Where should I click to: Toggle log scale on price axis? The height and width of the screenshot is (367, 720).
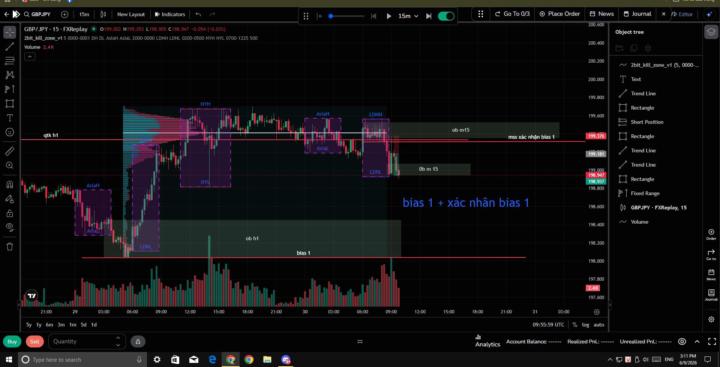pyautogui.click(x=585, y=325)
